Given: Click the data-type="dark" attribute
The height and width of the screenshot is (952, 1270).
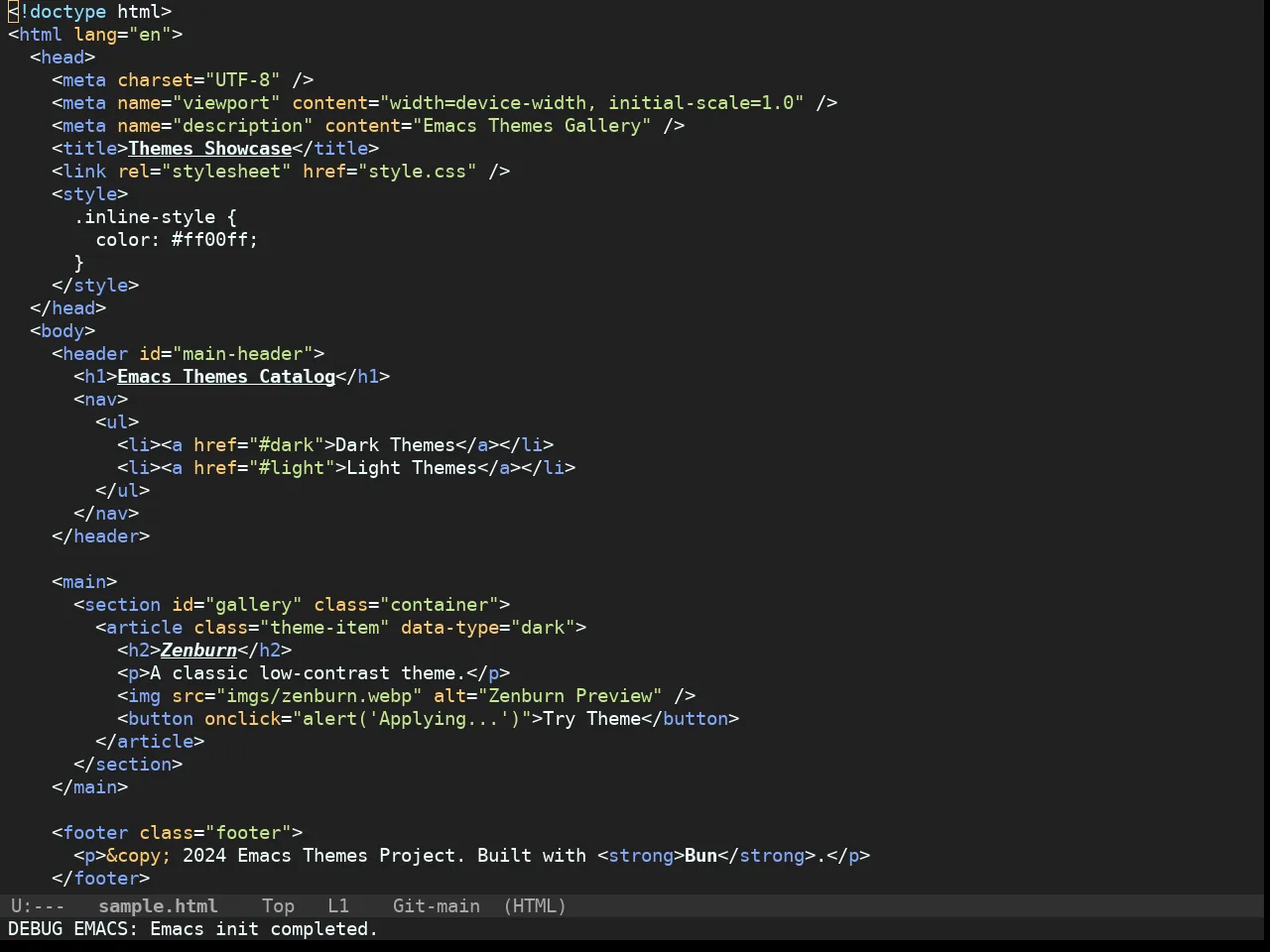Looking at the screenshot, I should [489, 628].
